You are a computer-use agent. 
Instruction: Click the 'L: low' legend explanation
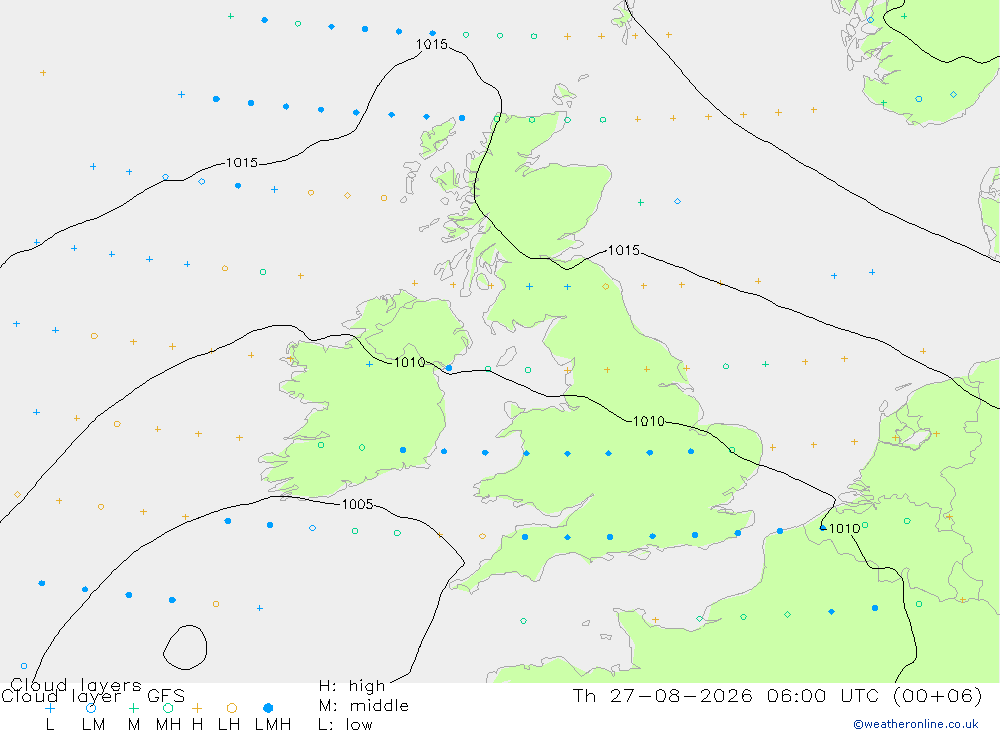click(x=345, y=725)
